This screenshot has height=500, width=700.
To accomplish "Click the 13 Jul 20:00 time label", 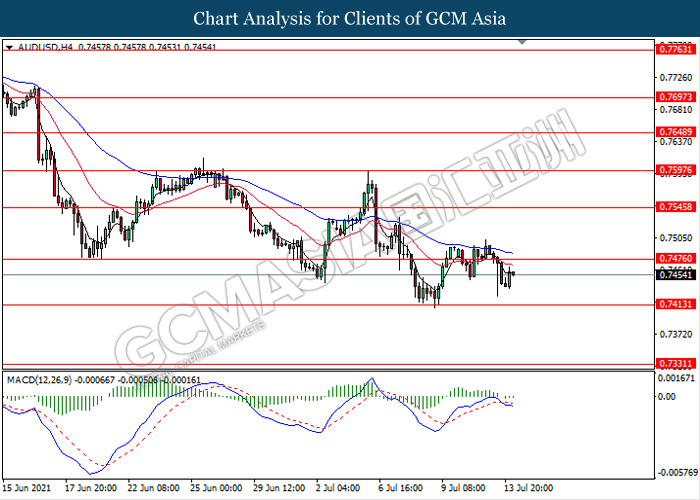I will pos(529,488).
